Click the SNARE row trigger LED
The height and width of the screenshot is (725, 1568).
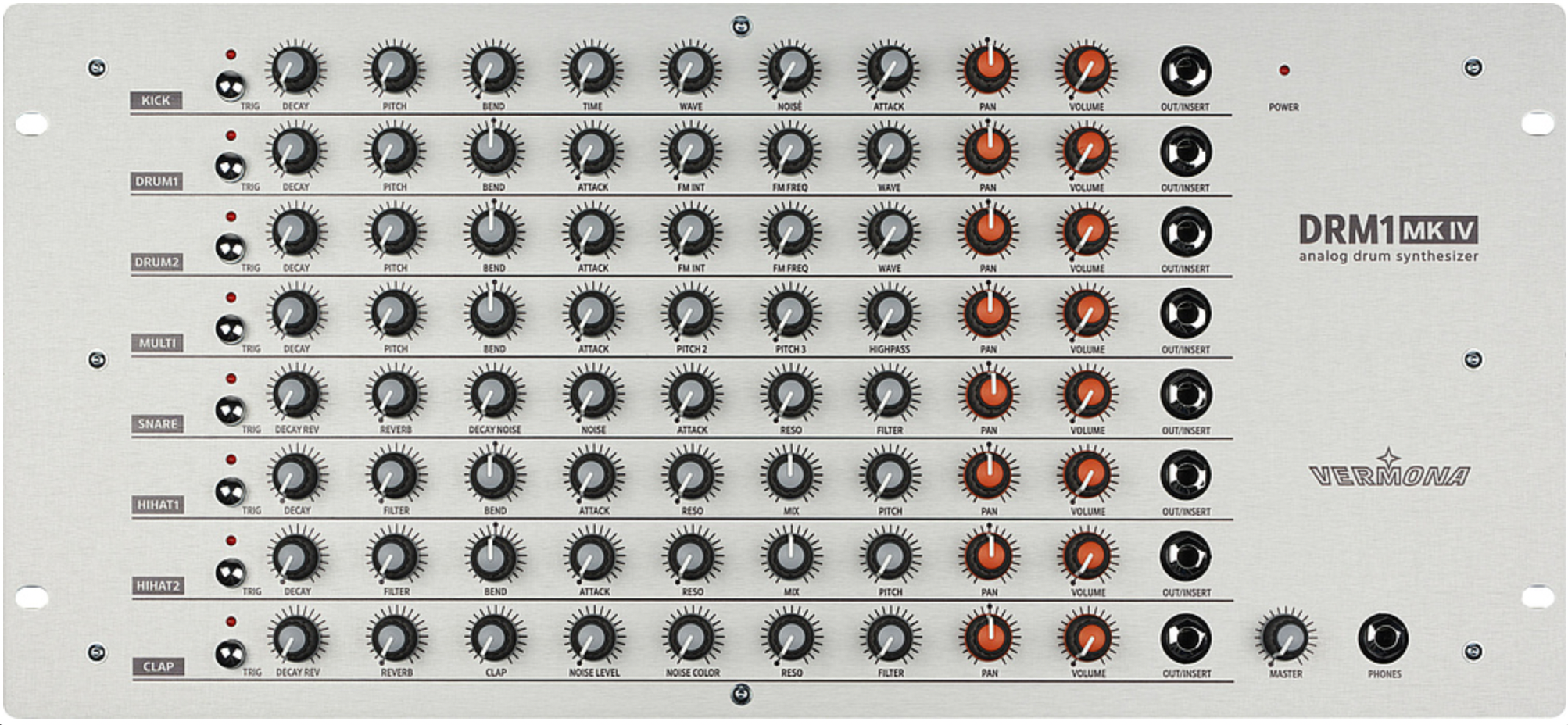click(x=231, y=377)
